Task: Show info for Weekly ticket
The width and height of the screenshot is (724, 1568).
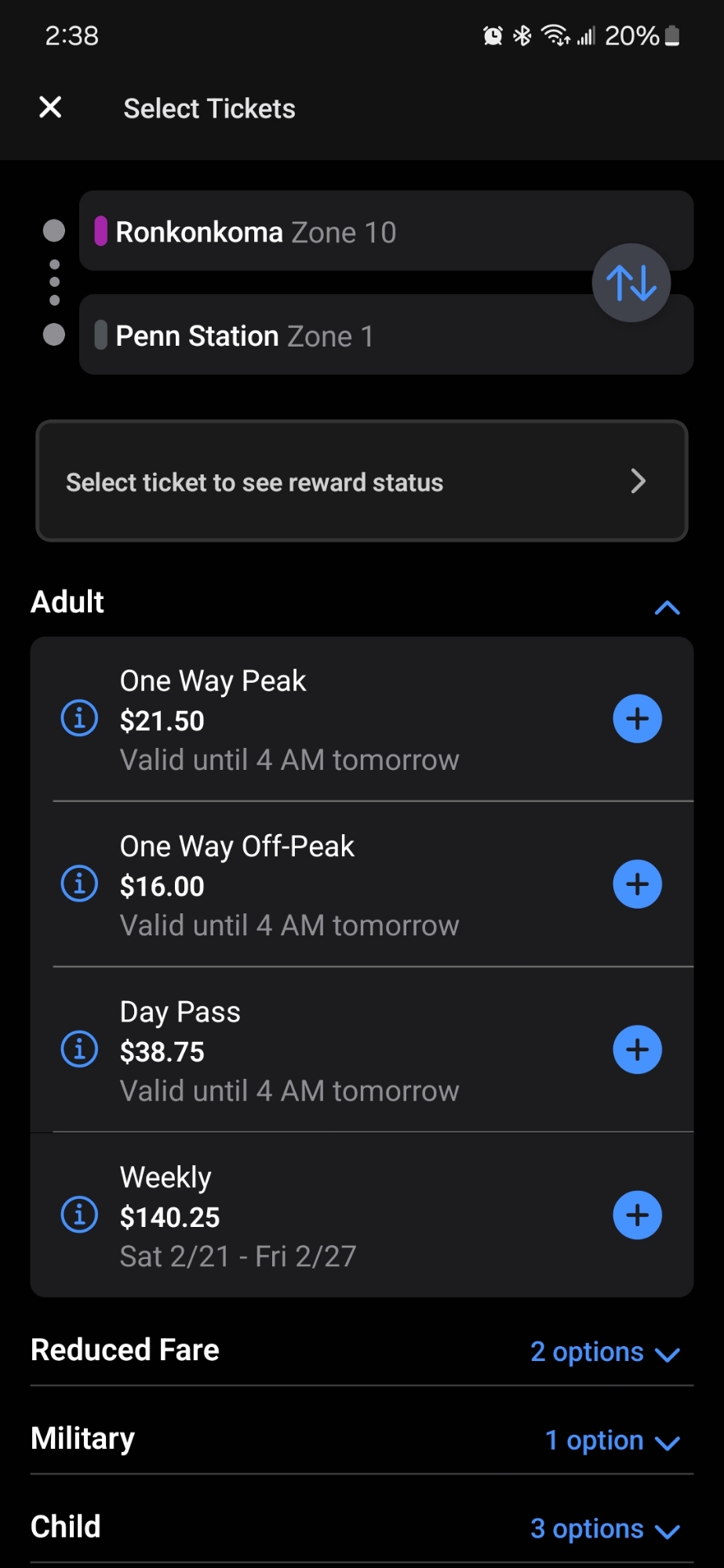Action: (x=80, y=1214)
